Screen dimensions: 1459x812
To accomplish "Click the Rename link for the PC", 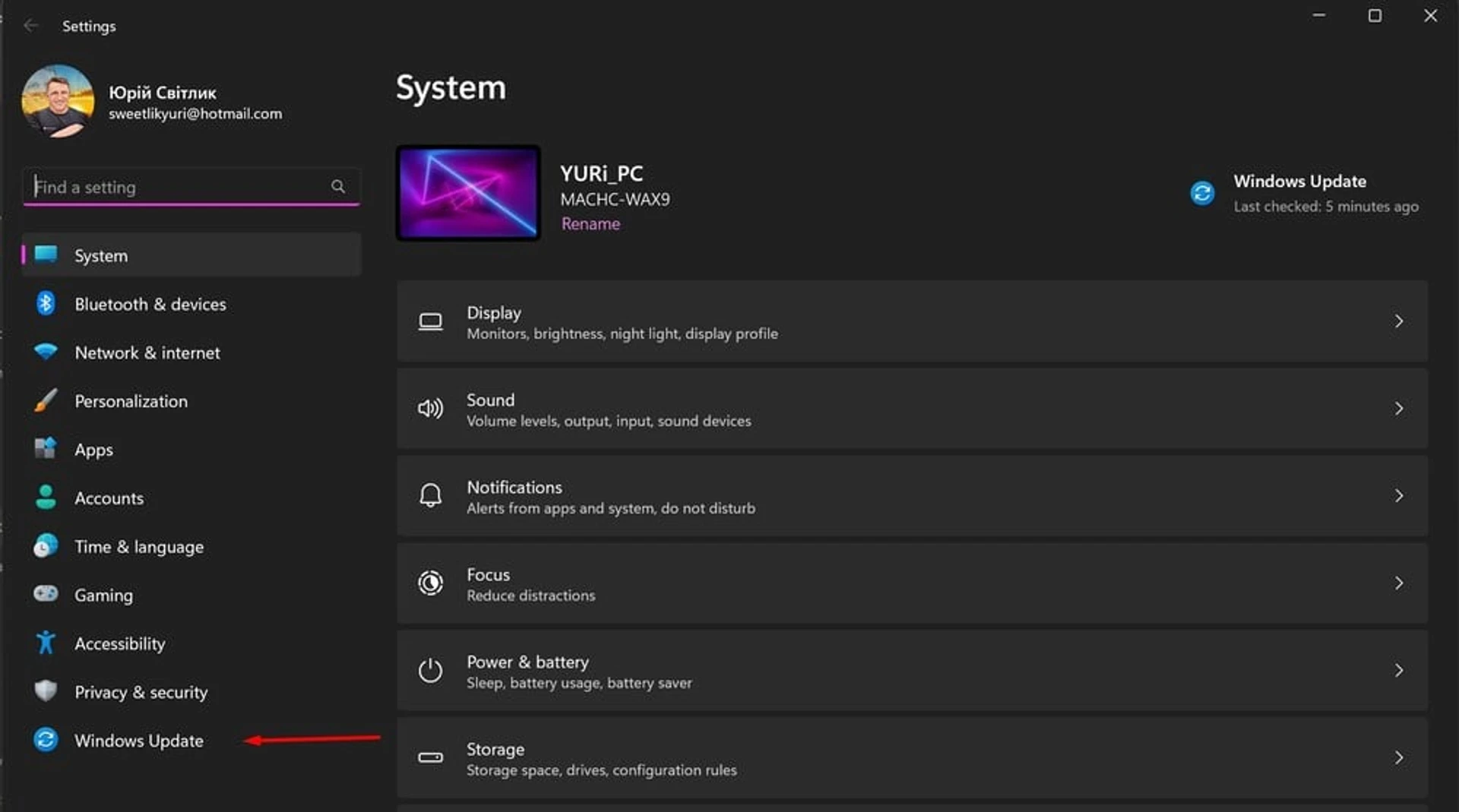I will coord(590,224).
